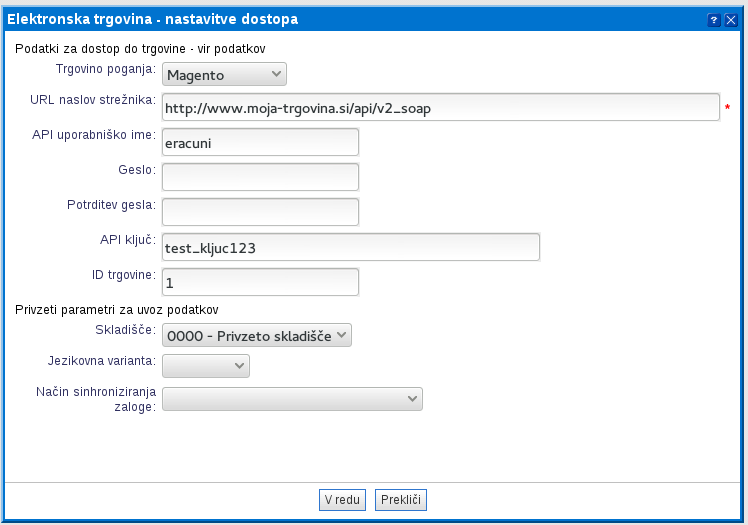Screen dimensions: 748x525
Task: Select the Potrditev gesla input box
Action: [x=260, y=212]
